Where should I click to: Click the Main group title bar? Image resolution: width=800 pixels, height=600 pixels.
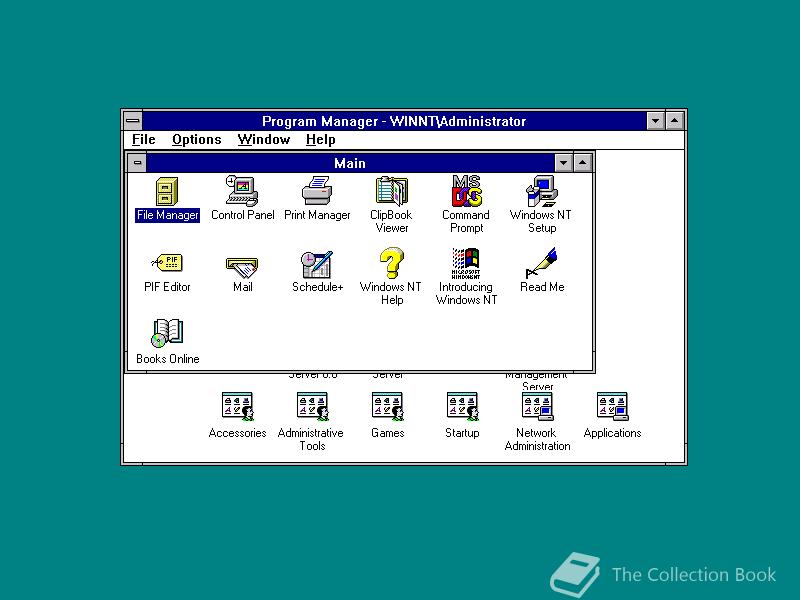pyautogui.click(x=350, y=163)
